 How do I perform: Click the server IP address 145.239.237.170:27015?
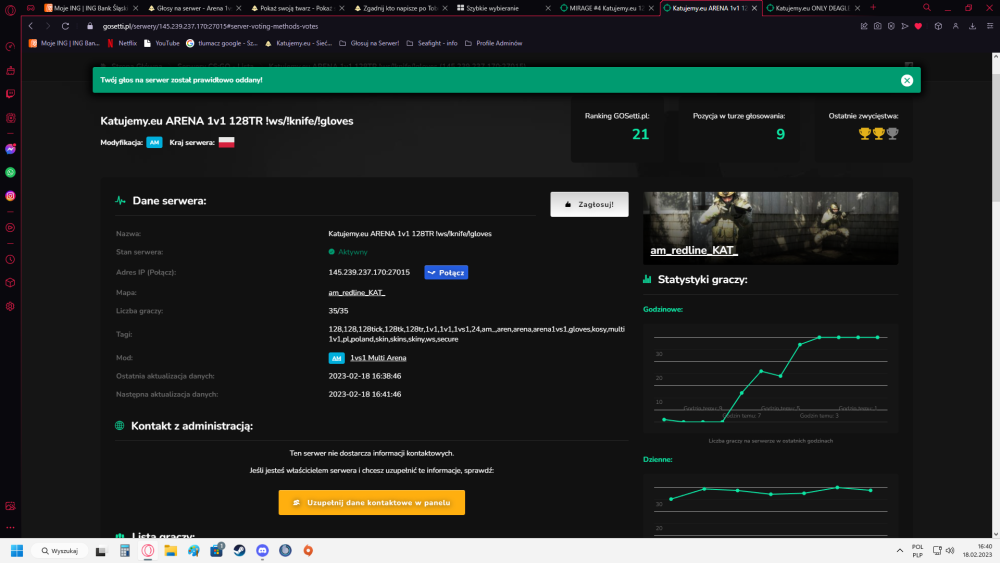[369, 272]
